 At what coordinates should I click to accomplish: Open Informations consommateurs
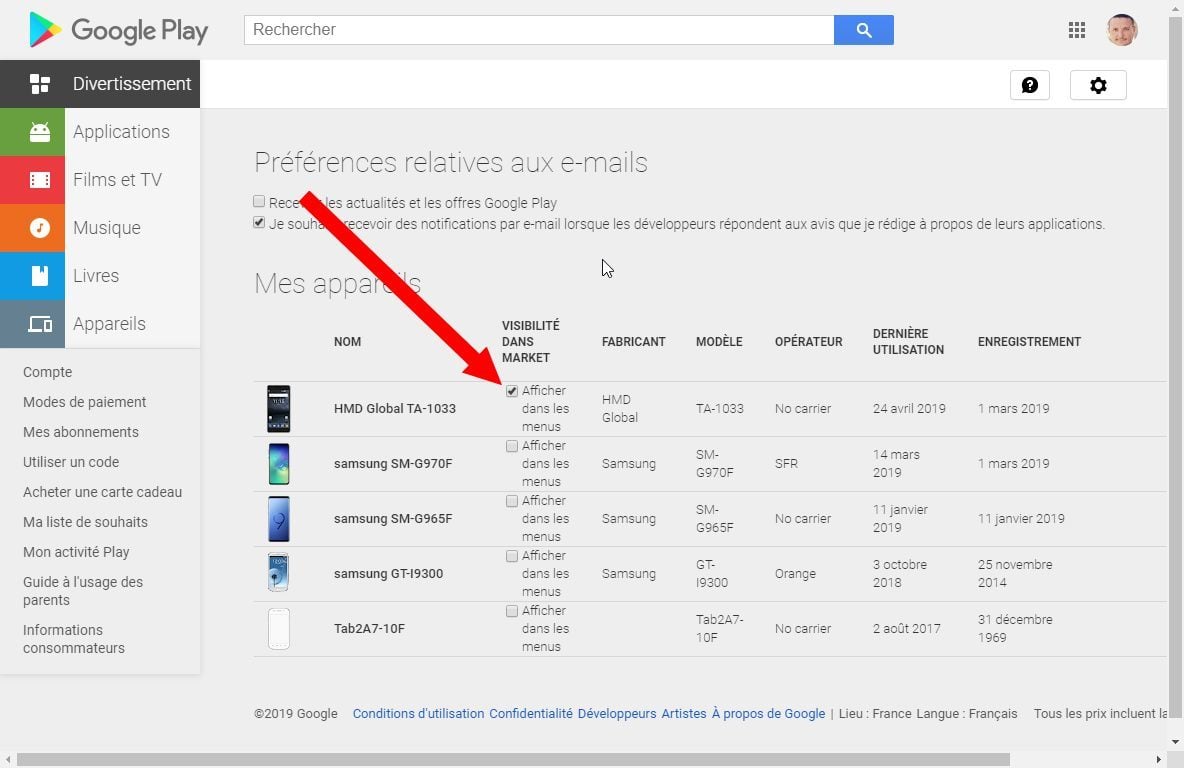[x=73, y=639]
